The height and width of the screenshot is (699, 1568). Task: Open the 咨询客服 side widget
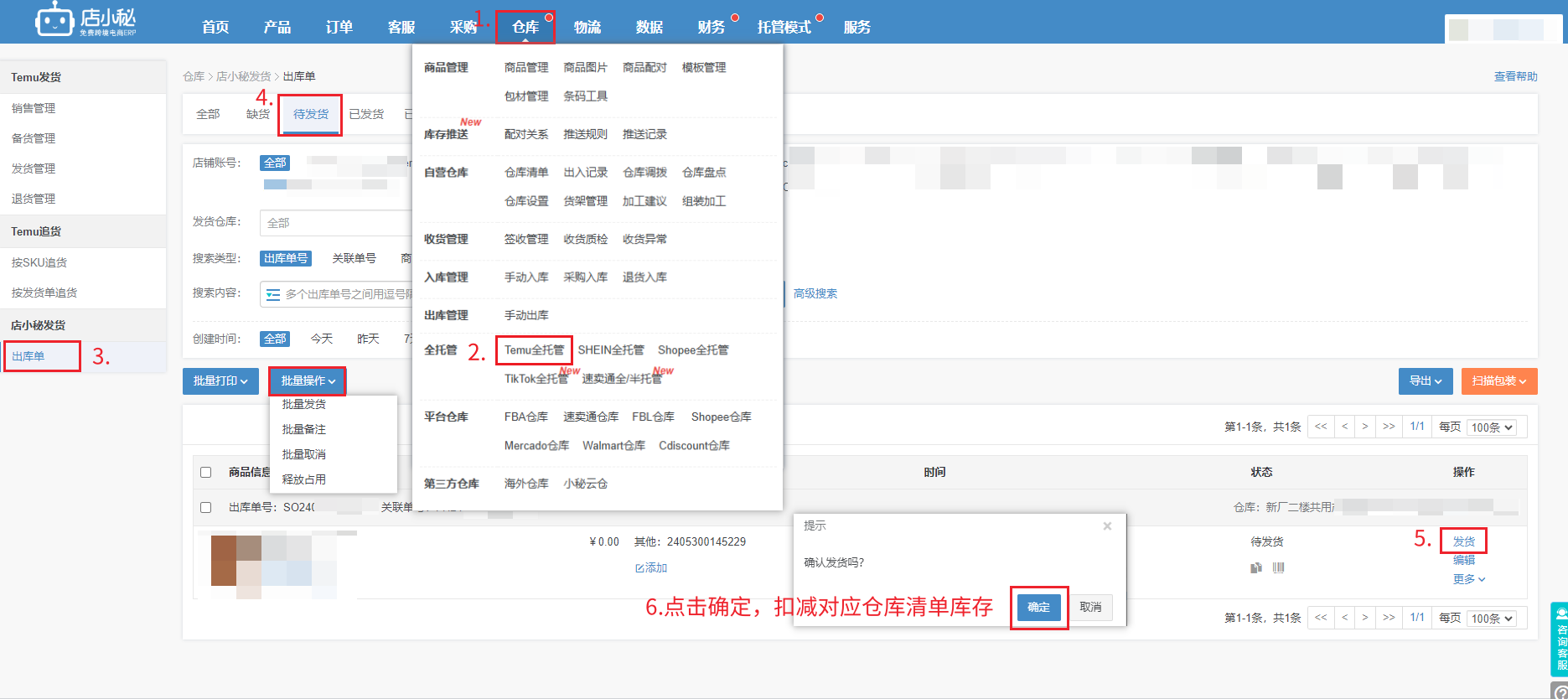pyautogui.click(x=1560, y=639)
